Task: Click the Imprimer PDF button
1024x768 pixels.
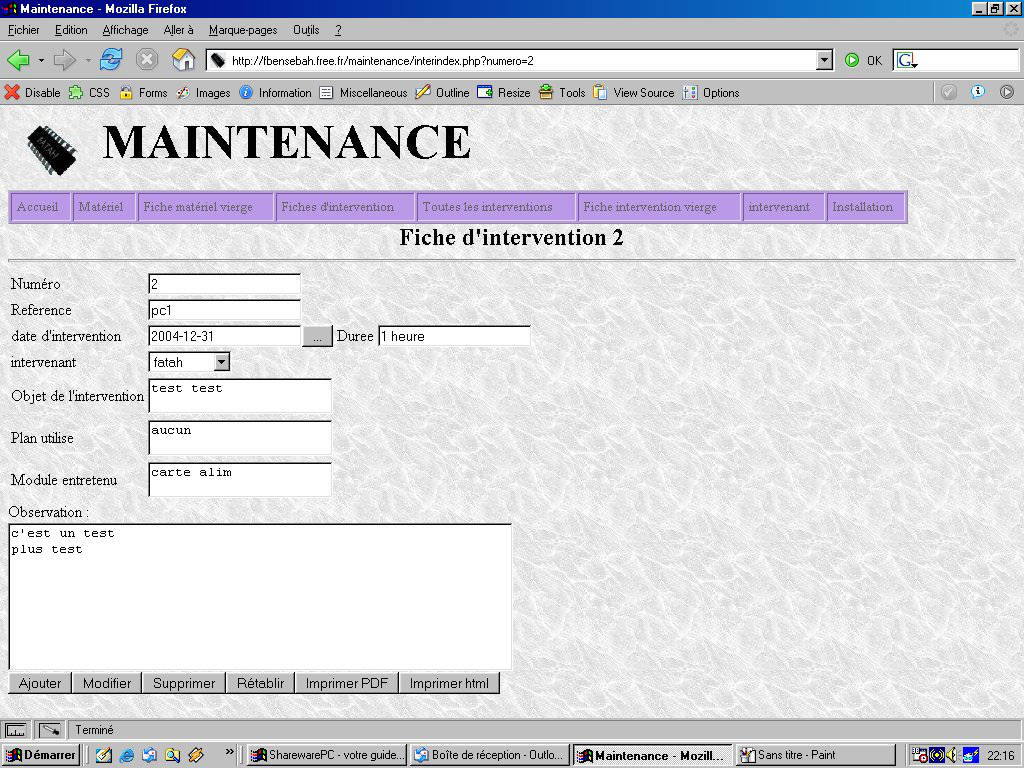Action: point(345,683)
